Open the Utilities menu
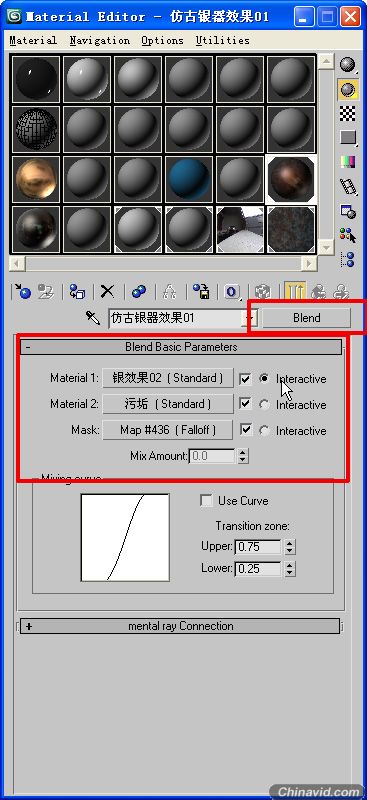Screen dimensions: 367x800 coord(222,41)
